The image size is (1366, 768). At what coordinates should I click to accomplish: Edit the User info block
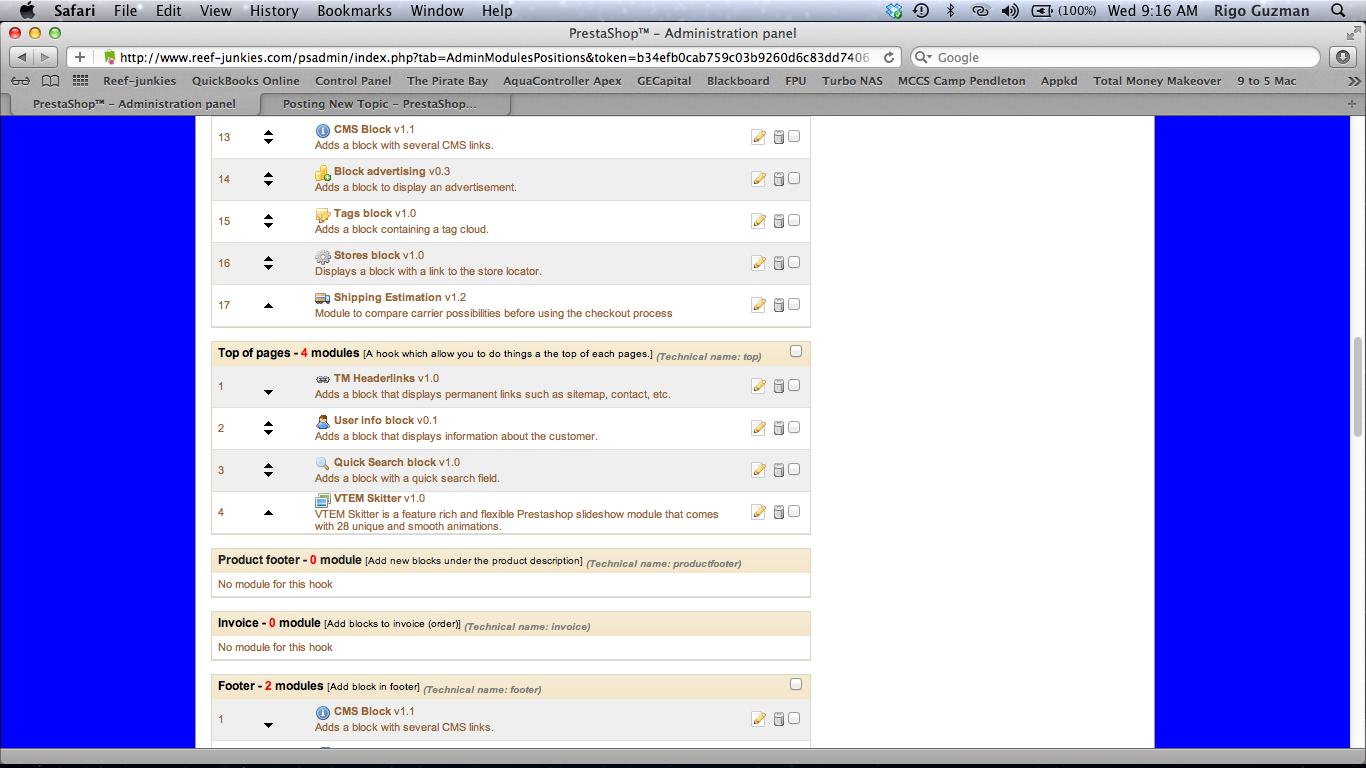tap(759, 428)
